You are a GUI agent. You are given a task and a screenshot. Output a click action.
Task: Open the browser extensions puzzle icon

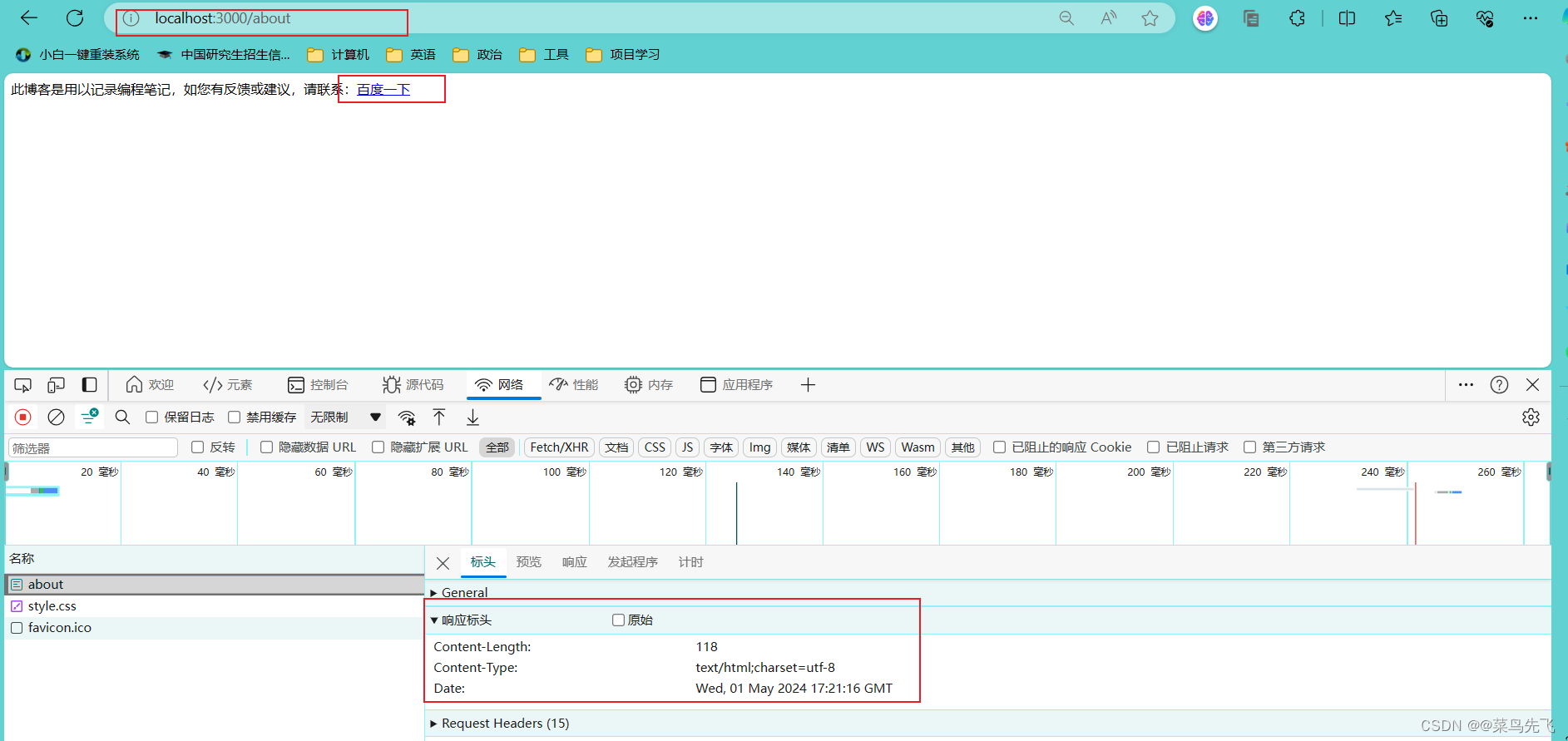[1298, 18]
